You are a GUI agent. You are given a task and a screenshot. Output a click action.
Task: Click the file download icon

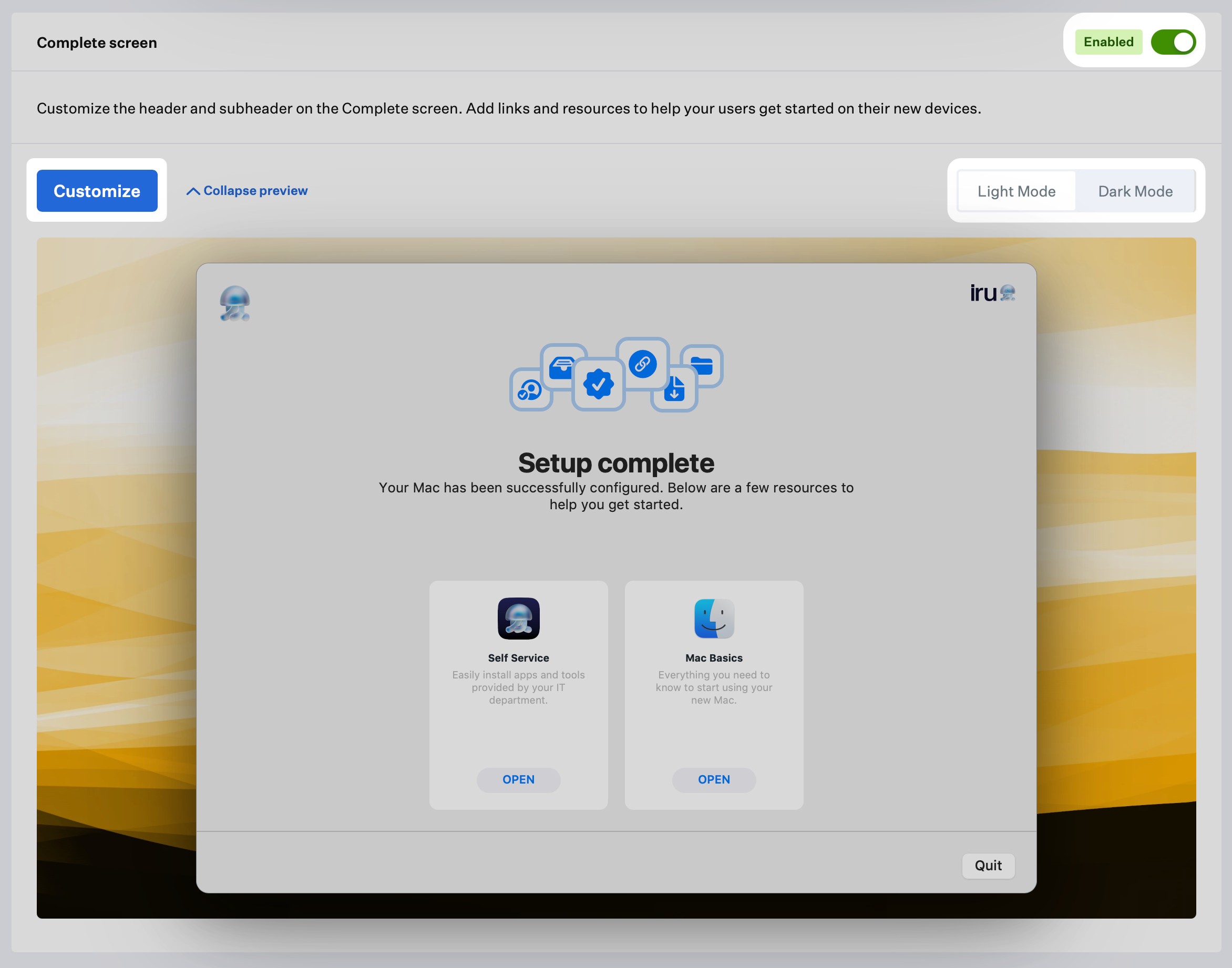(674, 389)
